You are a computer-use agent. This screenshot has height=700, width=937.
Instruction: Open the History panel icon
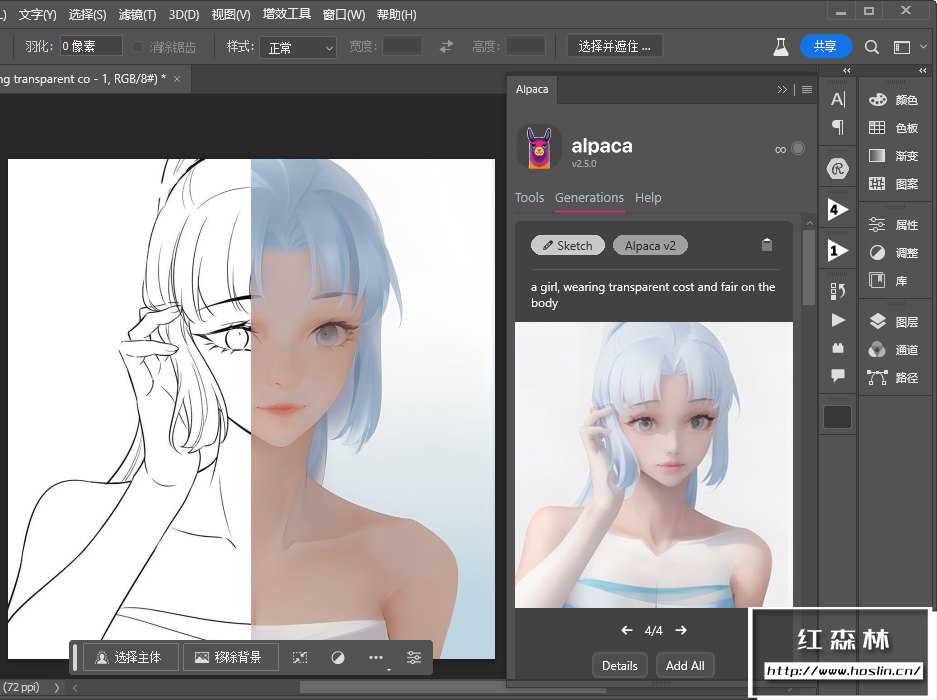point(838,291)
